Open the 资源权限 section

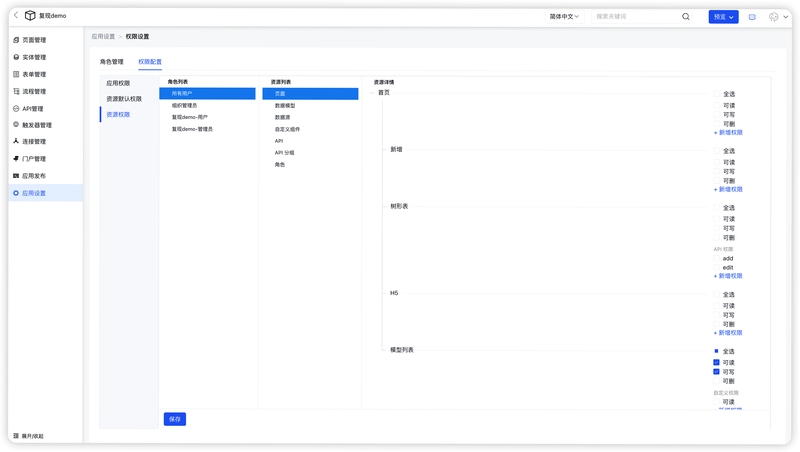[x=118, y=115]
